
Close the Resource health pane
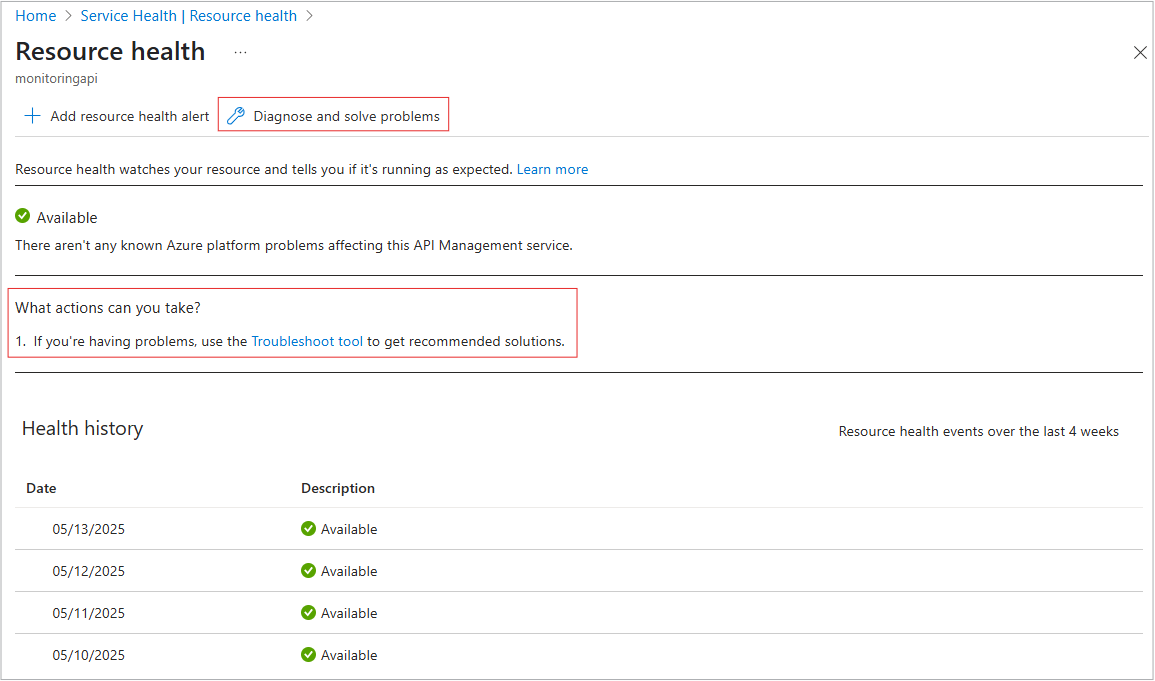[x=1139, y=53]
